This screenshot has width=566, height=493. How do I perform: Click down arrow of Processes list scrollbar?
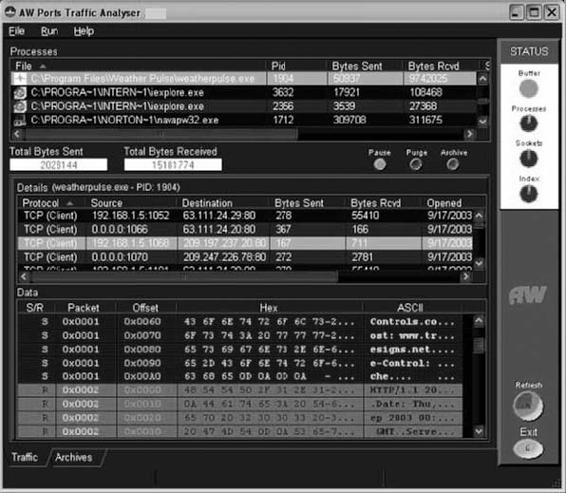tap(483, 122)
